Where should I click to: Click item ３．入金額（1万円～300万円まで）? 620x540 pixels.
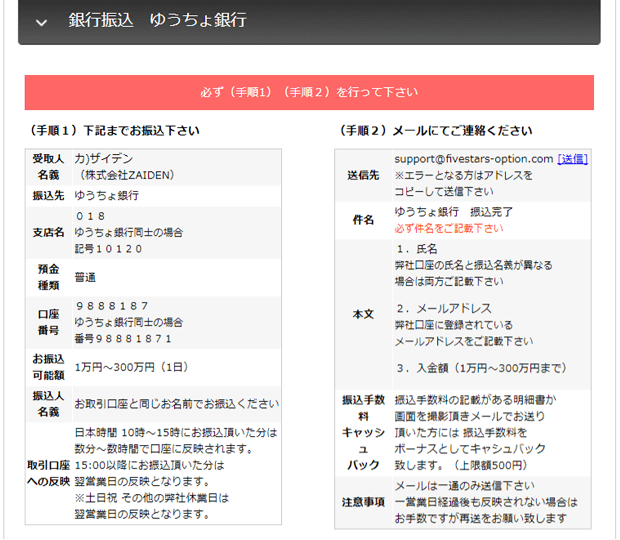click(482, 368)
